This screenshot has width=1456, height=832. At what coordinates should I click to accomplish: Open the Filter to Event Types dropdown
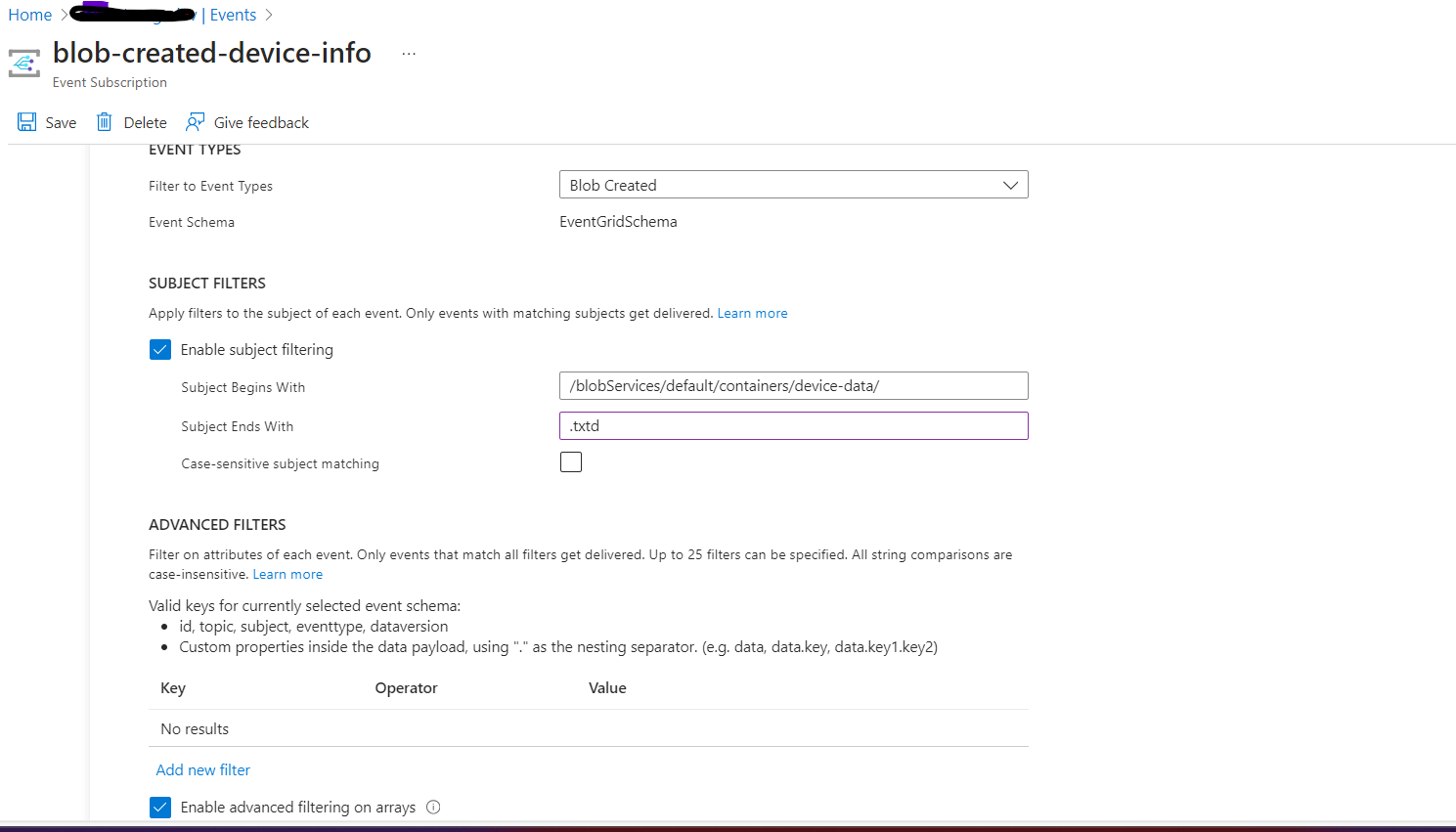(x=793, y=185)
